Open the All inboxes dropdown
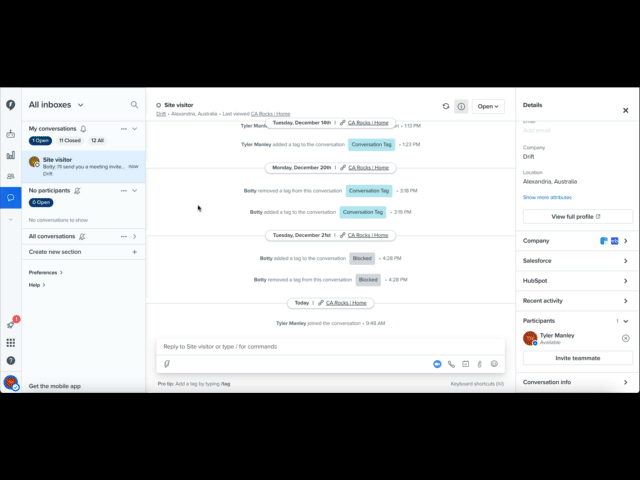 56,105
